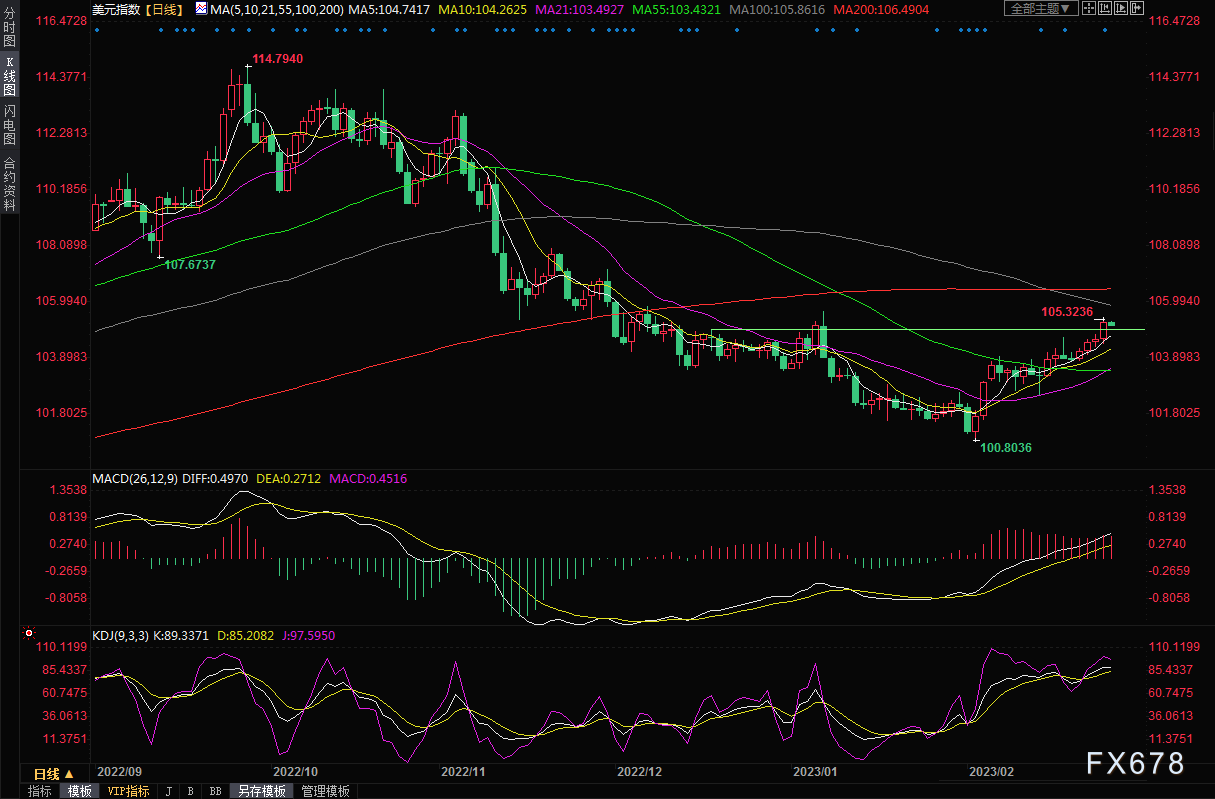This screenshot has width=1215, height=799.
Task: Click the 105.3236 recent high marker
Action: click(1067, 311)
